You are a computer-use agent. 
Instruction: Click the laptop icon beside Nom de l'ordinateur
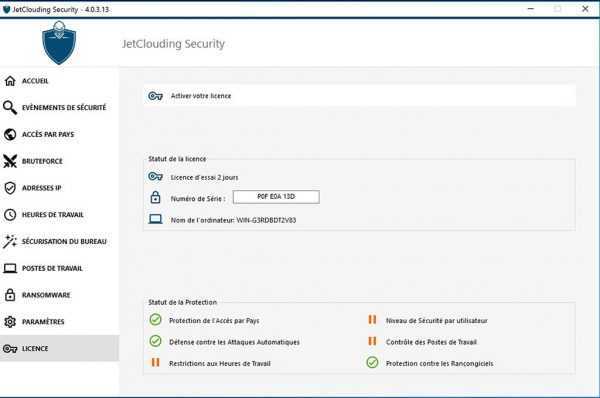(155, 219)
